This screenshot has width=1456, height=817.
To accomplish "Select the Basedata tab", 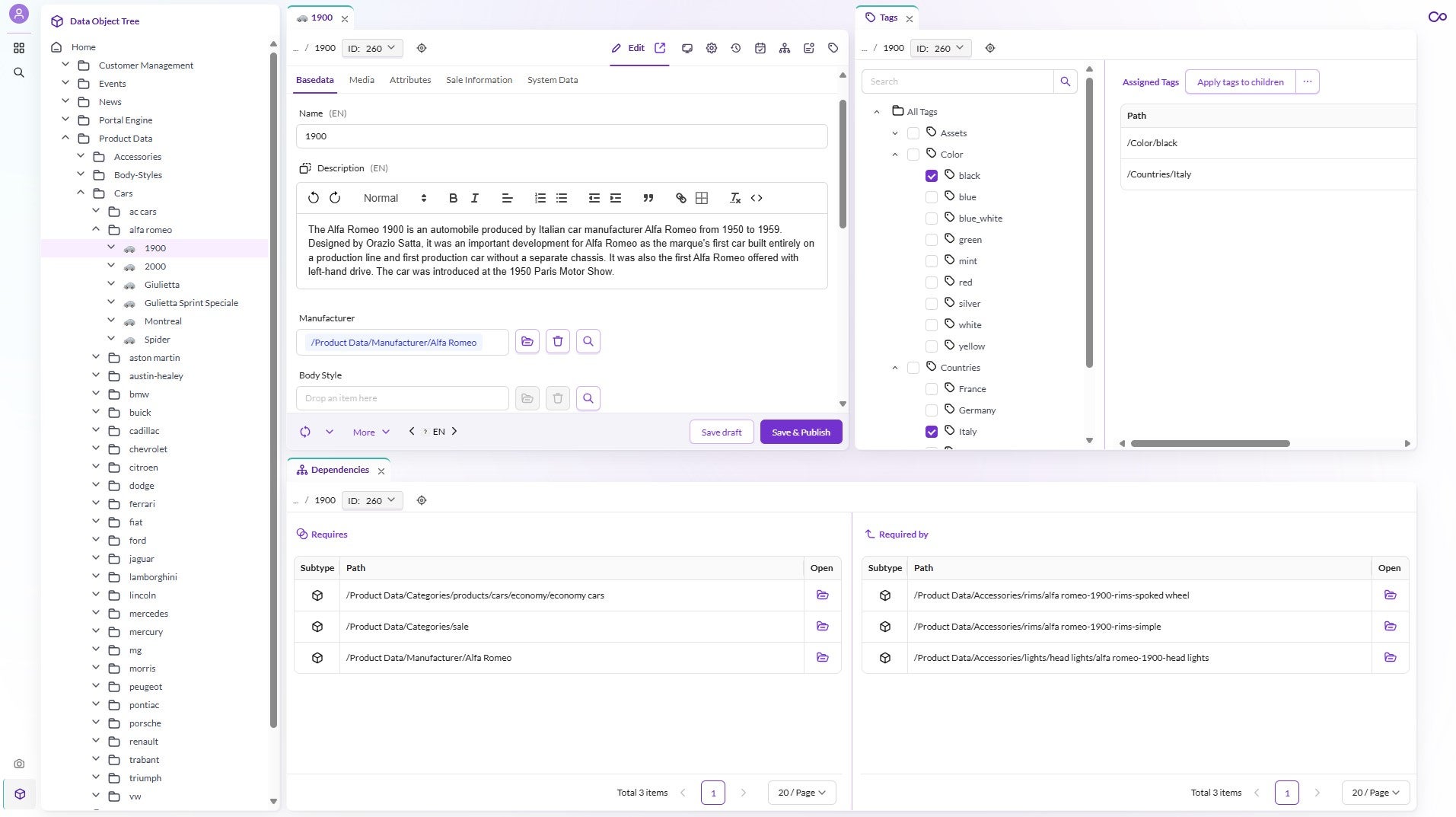I will click(x=315, y=80).
